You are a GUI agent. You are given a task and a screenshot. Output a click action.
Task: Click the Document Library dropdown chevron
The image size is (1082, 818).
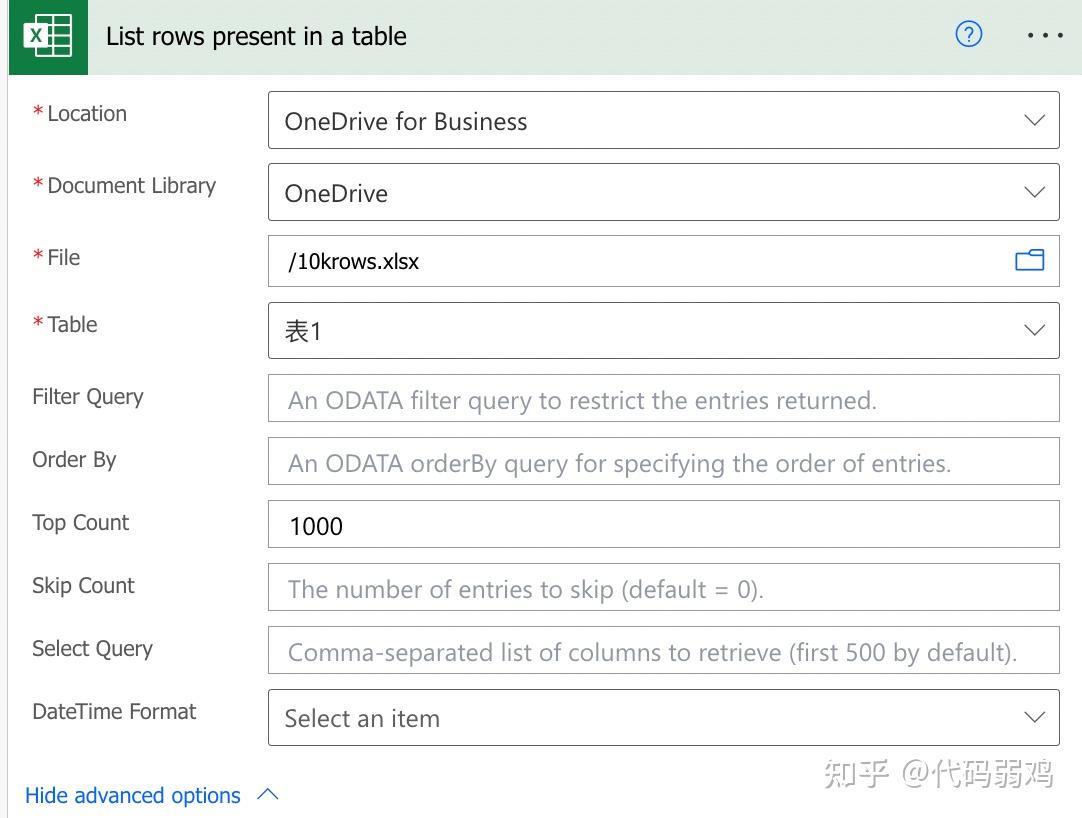coord(1035,192)
